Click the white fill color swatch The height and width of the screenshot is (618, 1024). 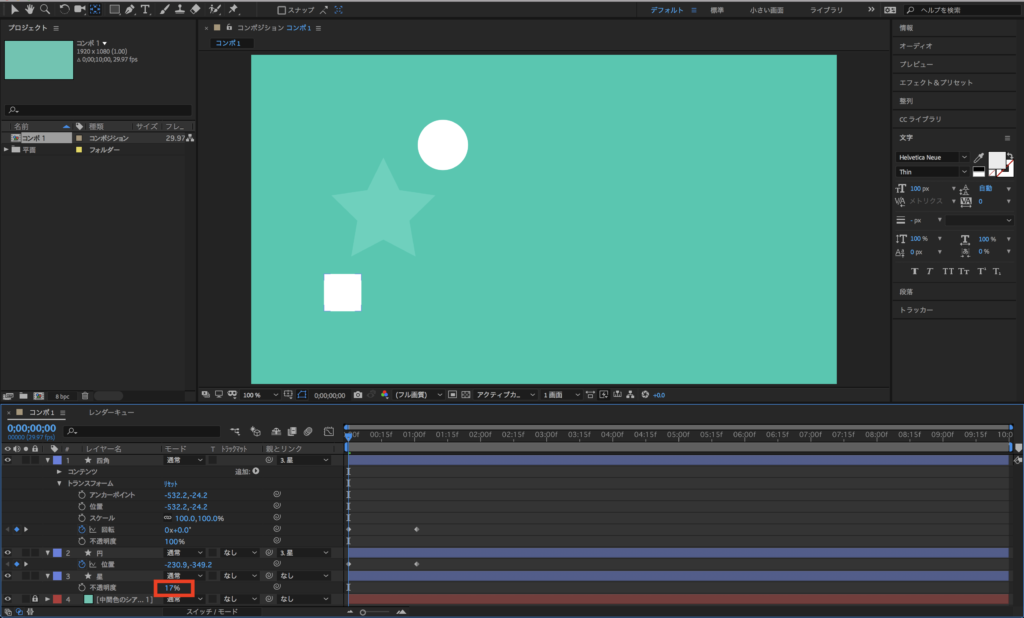click(996, 160)
